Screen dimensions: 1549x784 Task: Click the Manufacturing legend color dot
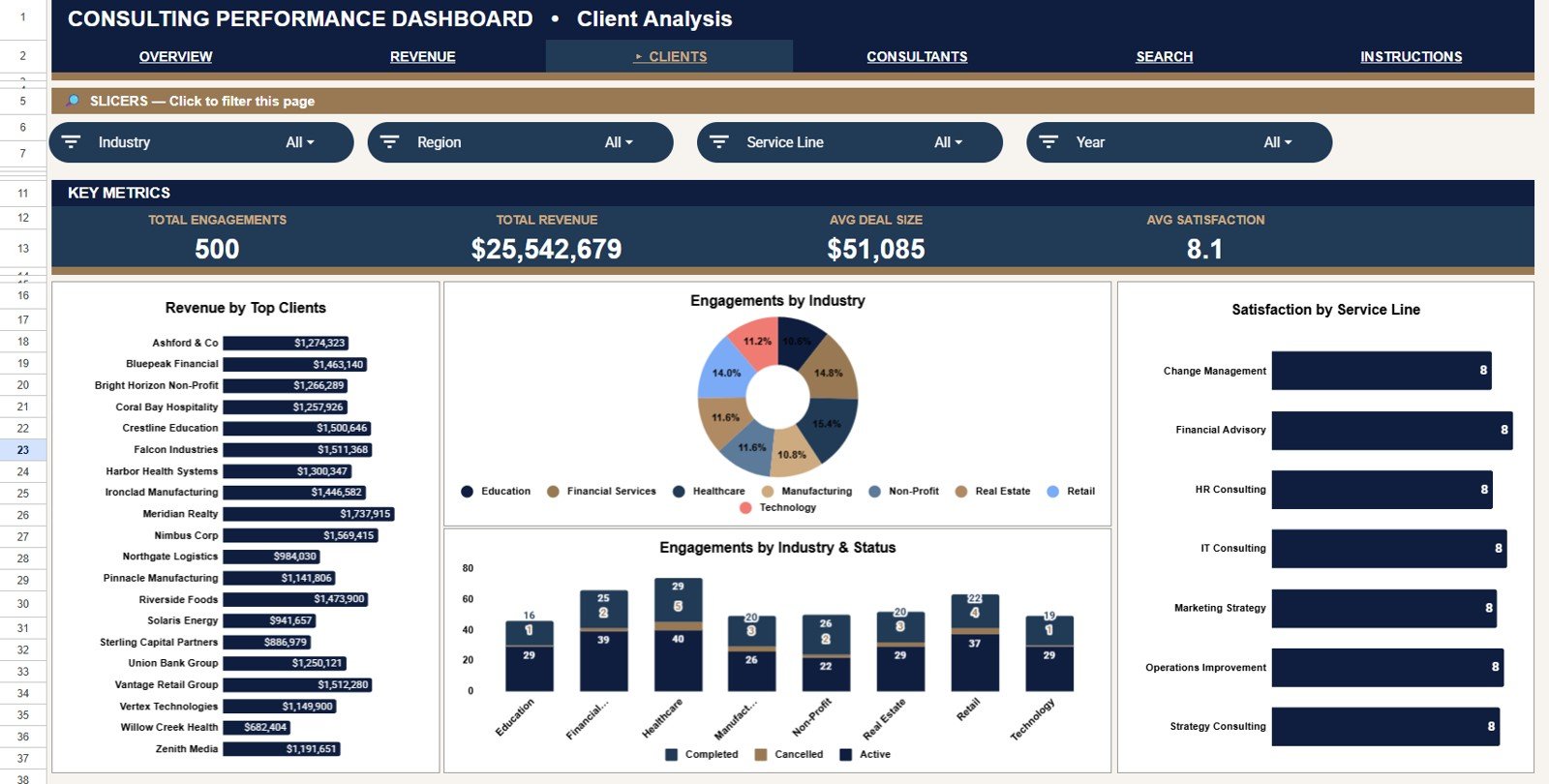(x=768, y=492)
